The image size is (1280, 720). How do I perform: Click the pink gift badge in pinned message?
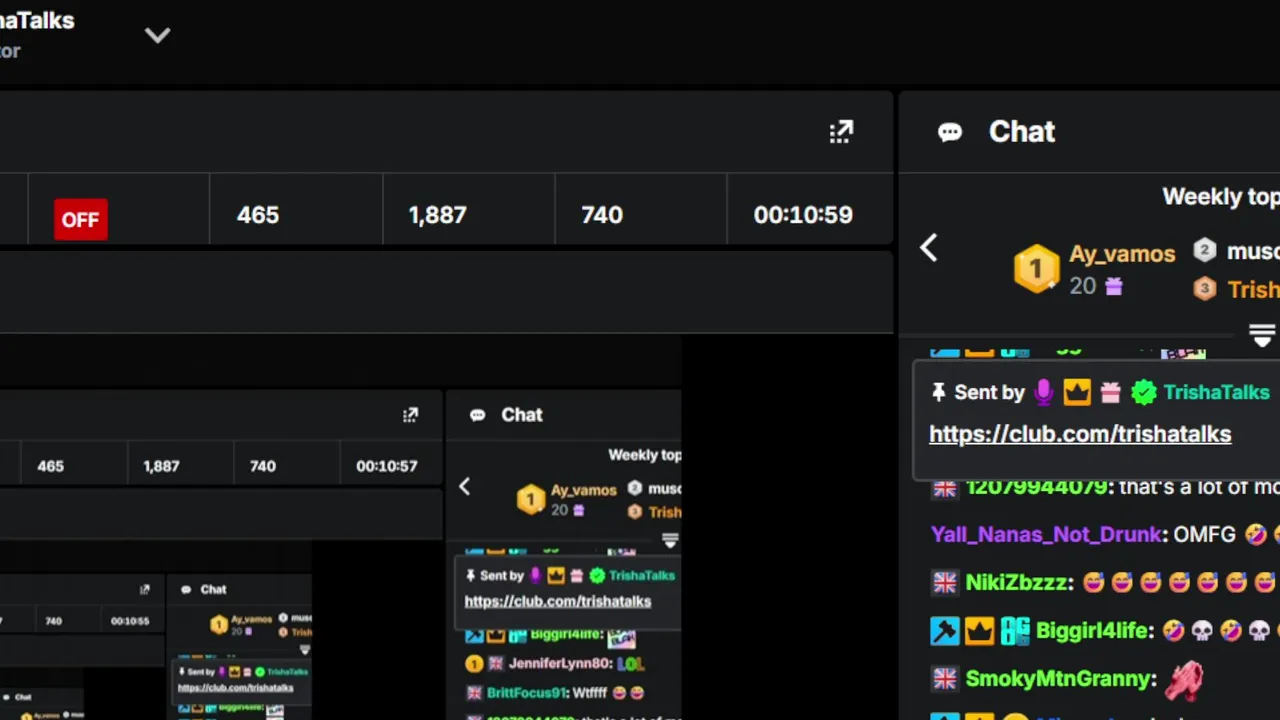[1110, 393]
